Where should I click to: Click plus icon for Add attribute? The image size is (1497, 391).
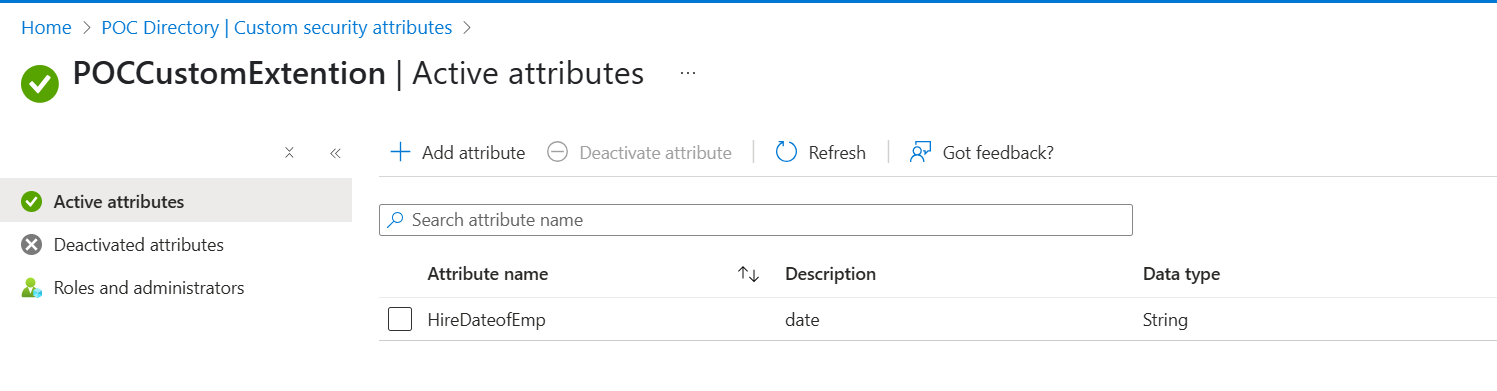400,152
